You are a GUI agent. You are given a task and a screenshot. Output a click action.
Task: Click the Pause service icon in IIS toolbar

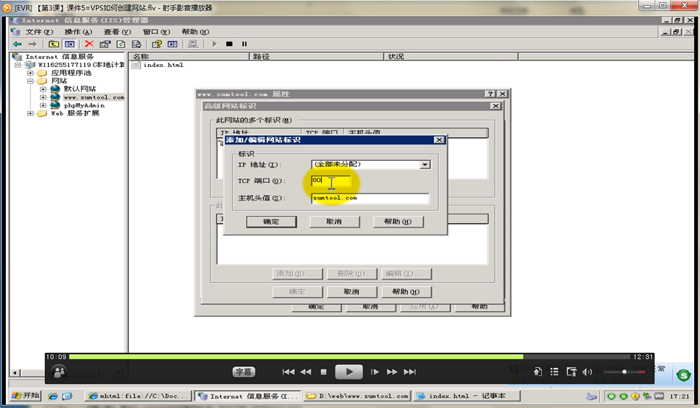tap(244, 44)
